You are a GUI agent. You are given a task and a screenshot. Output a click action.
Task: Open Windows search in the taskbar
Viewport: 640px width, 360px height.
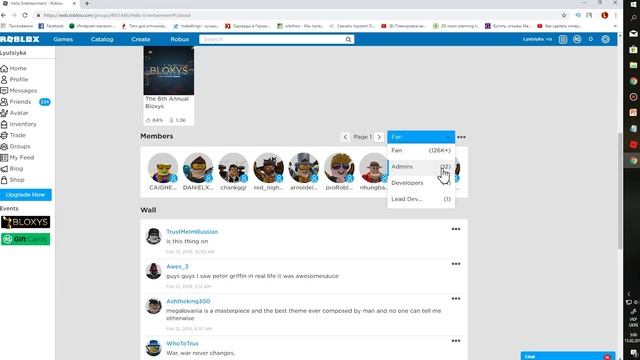(x=633, y=18)
